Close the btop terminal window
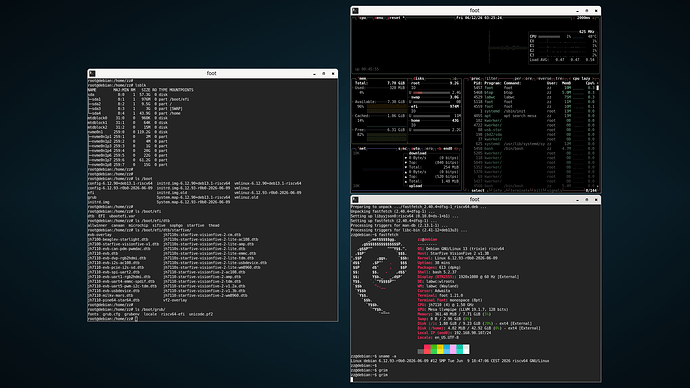 tap(596, 11)
